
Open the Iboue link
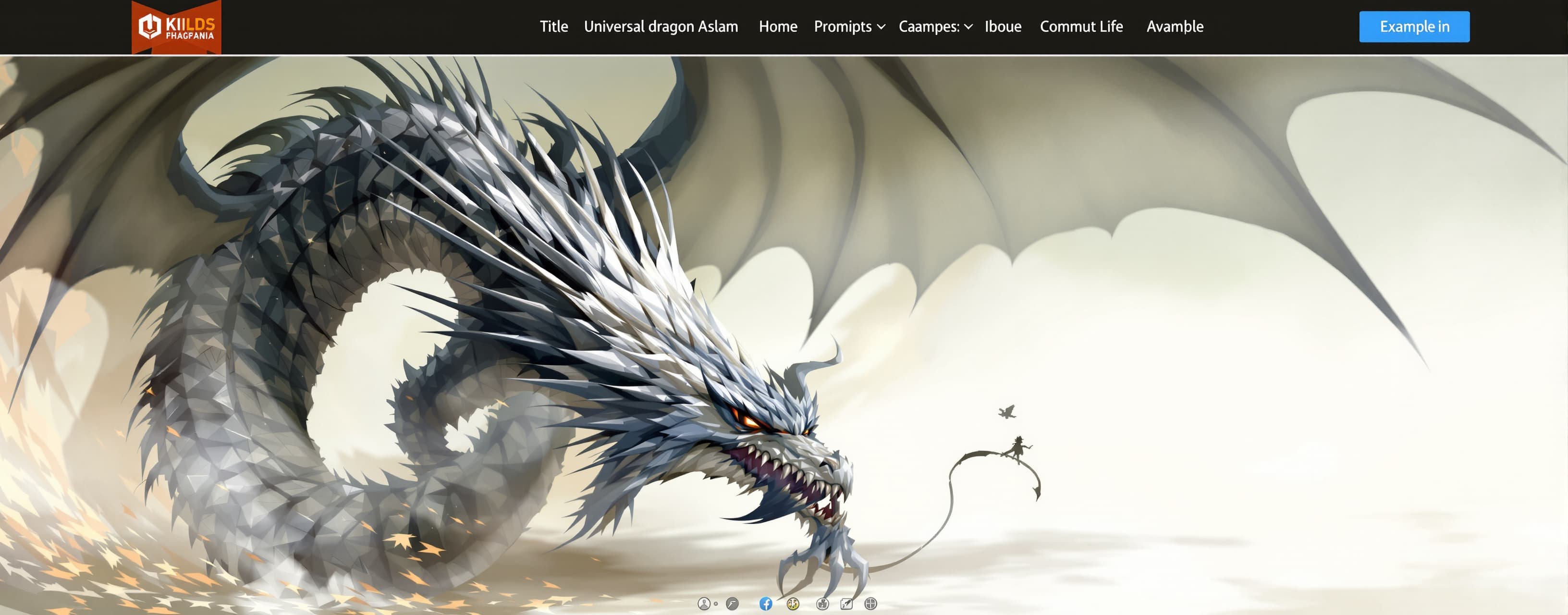[x=1003, y=27]
